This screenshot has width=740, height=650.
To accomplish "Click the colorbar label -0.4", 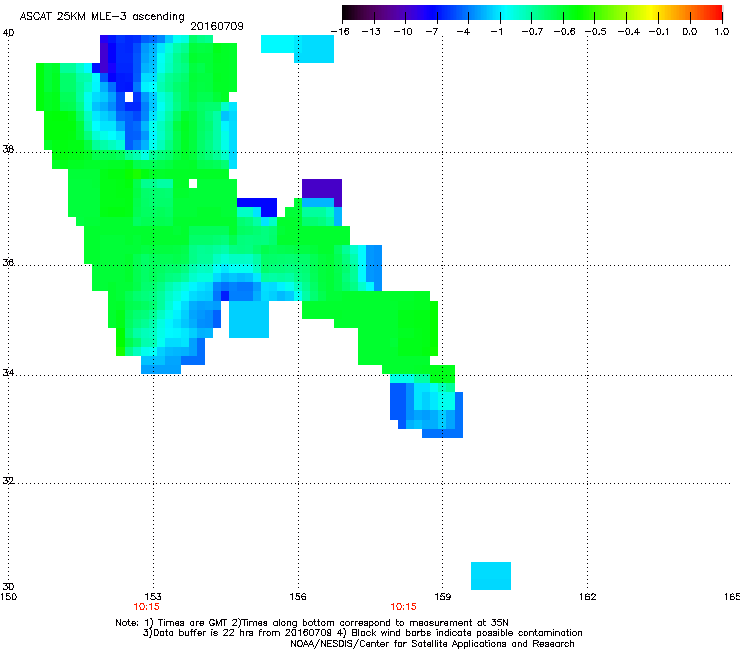I will (629, 32).
